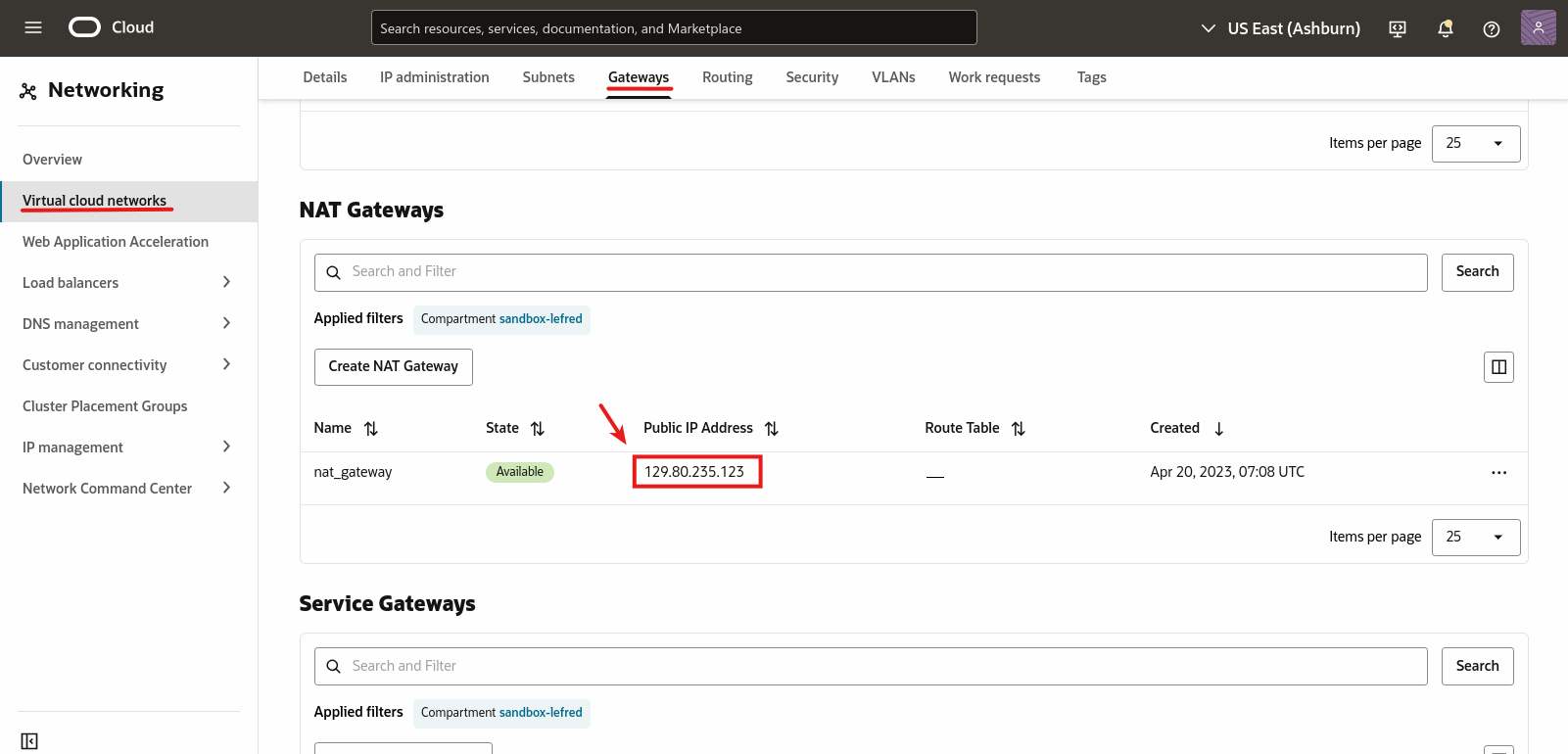This screenshot has height=754, width=1568.
Task: Open actions menu for nat_gateway row
Action: click(1498, 472)
